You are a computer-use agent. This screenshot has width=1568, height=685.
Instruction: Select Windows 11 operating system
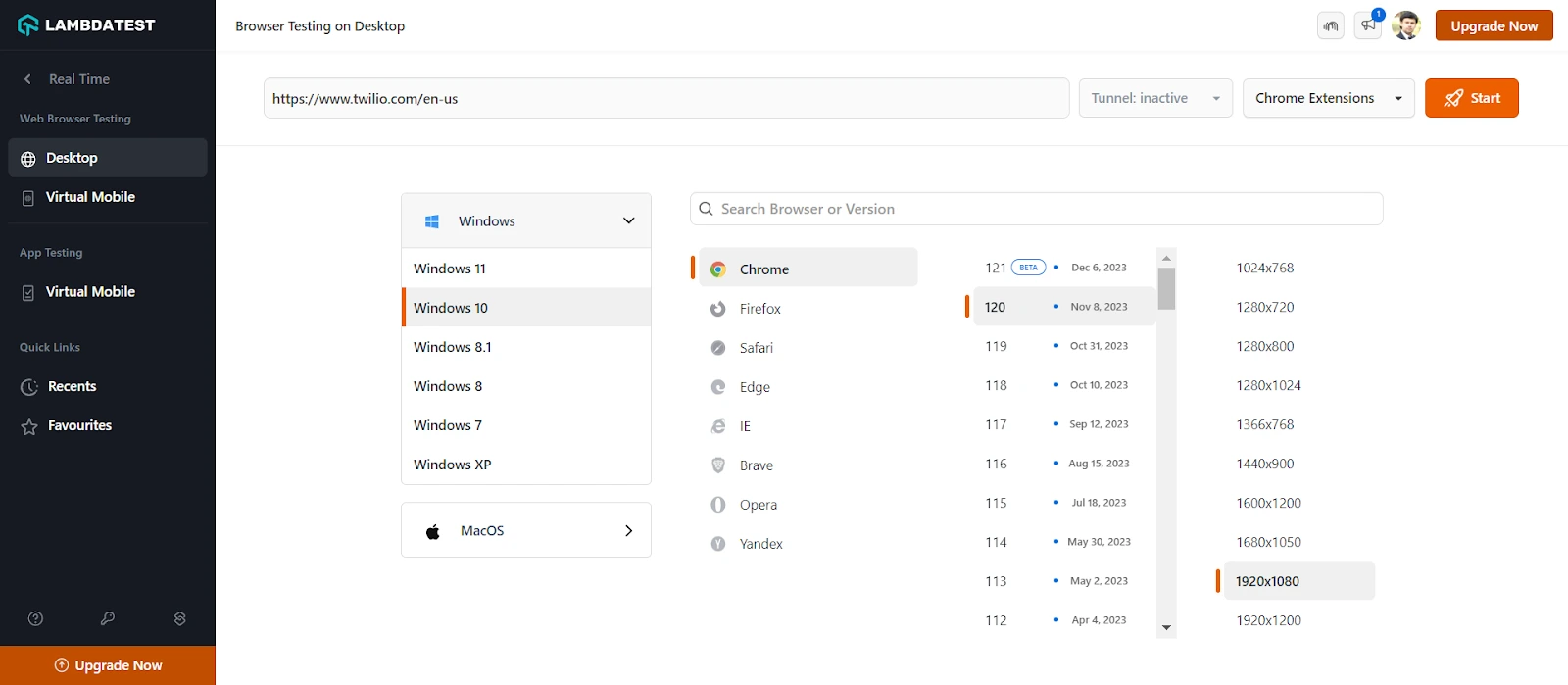pyautogui.click(x=450, y=269)
